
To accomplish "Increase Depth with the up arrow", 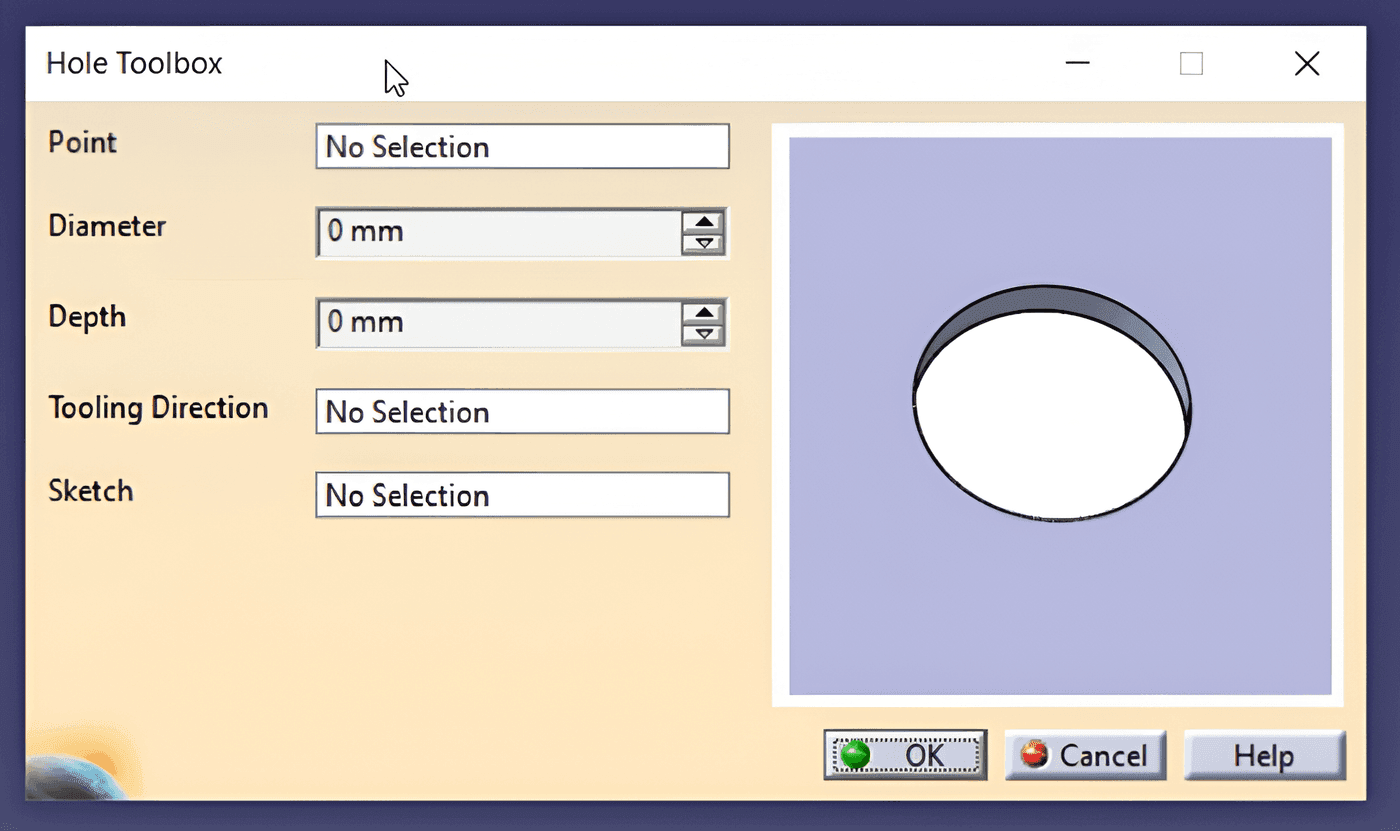I will coord(704,312).
